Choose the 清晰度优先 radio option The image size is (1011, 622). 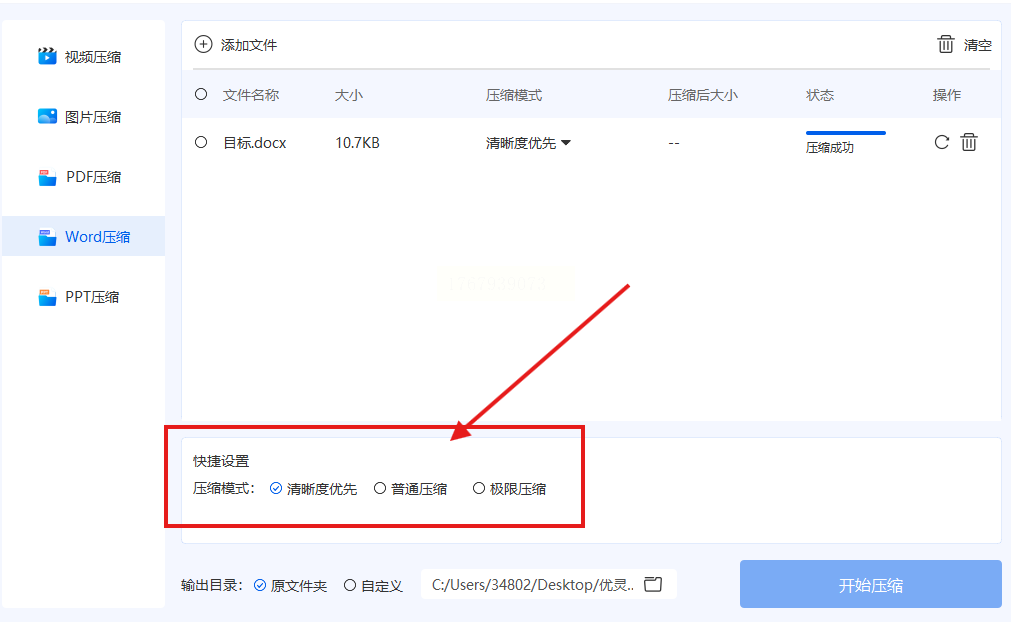pos(313,489)
